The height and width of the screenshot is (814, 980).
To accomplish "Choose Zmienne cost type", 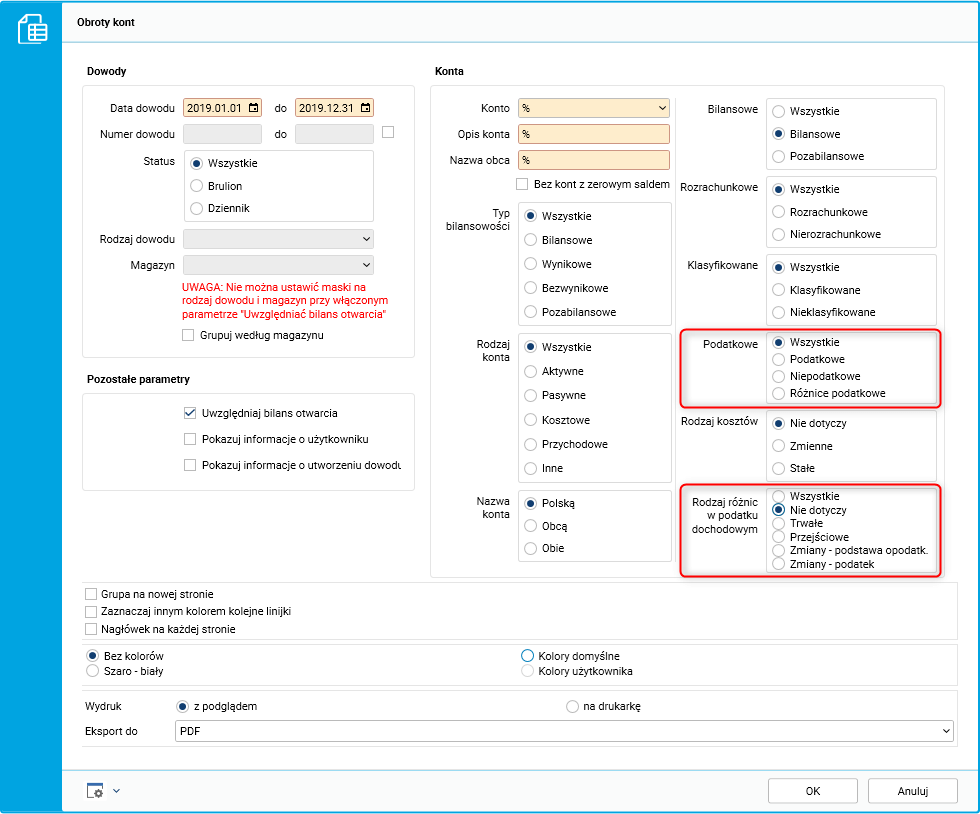I will (x=779, y=446).
